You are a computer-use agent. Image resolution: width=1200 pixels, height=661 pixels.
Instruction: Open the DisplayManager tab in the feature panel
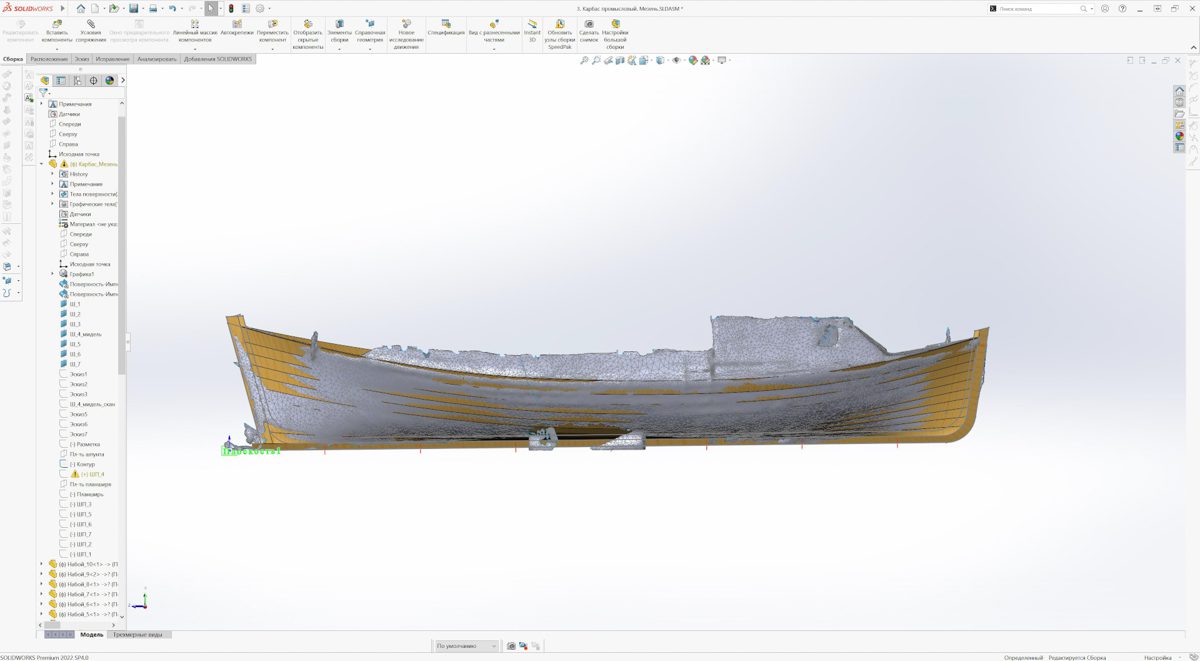point(110,81)
